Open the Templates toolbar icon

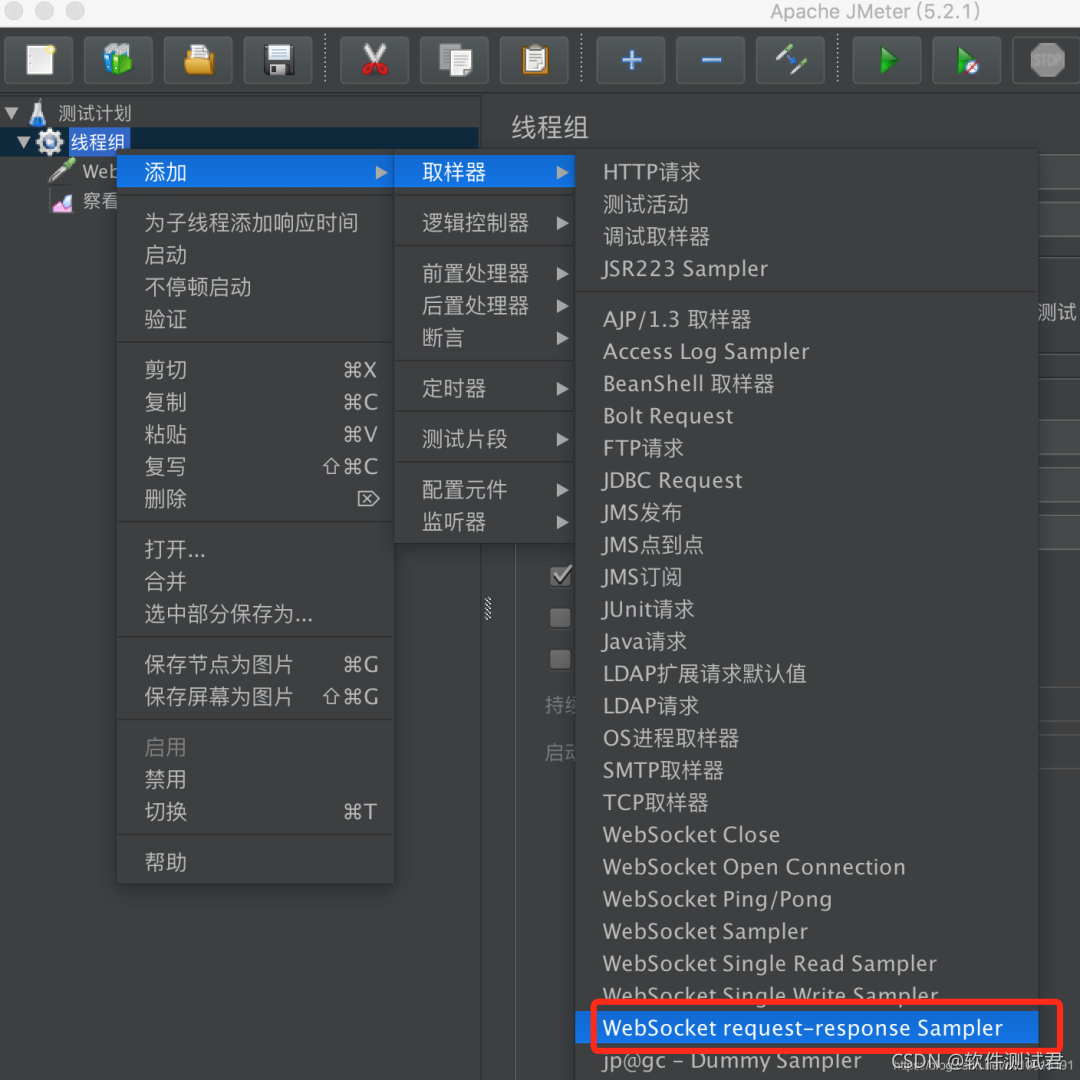[x=118, y=60]
